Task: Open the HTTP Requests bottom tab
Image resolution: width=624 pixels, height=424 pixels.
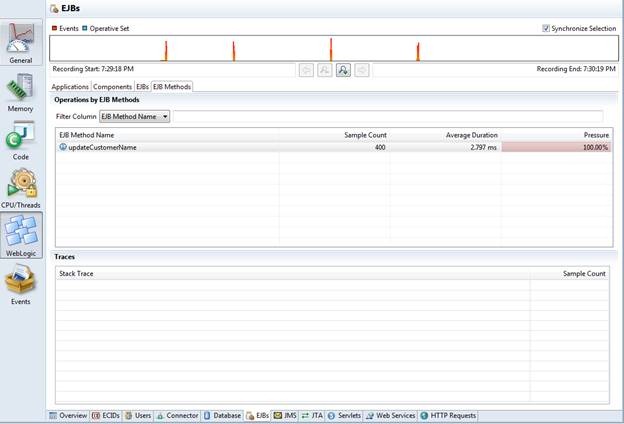Action: (x=448, y=415)
